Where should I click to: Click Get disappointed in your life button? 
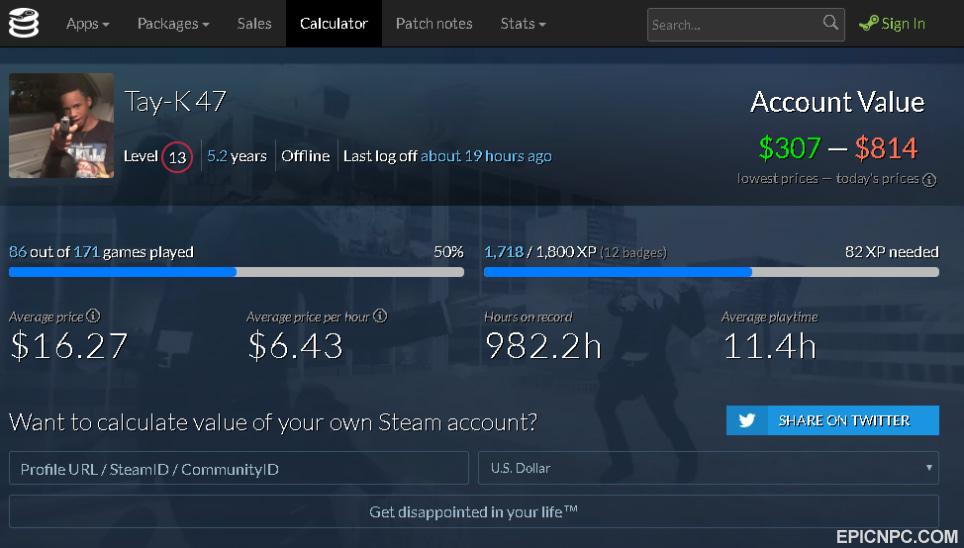[473, 511]
